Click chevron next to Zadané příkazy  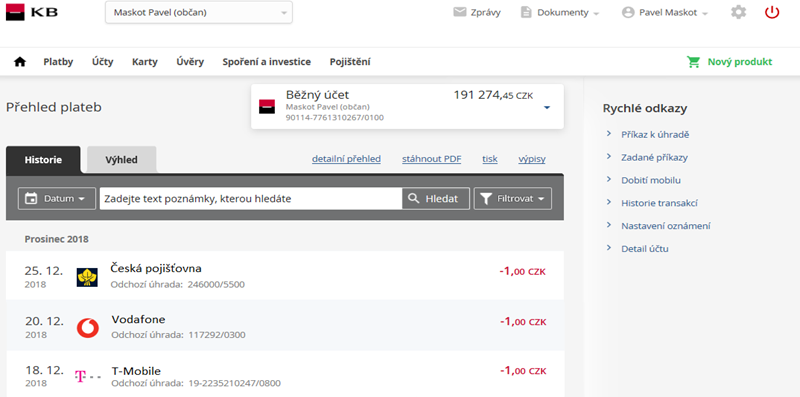pyautogui.click(x=609, y=156)
